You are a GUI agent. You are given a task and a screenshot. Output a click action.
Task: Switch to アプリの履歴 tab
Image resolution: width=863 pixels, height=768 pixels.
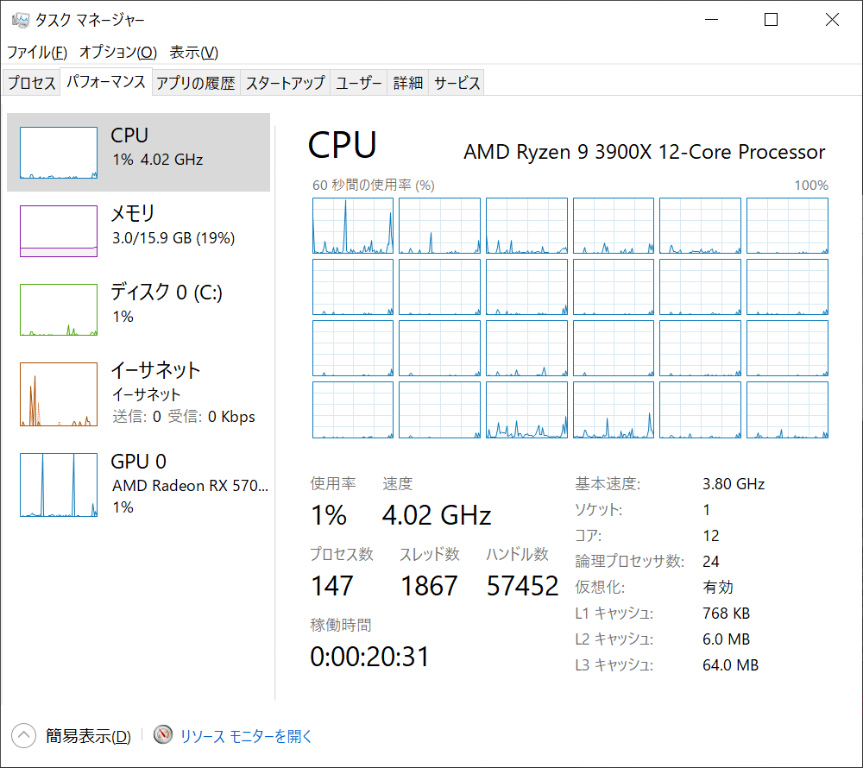tap(195, 84)
